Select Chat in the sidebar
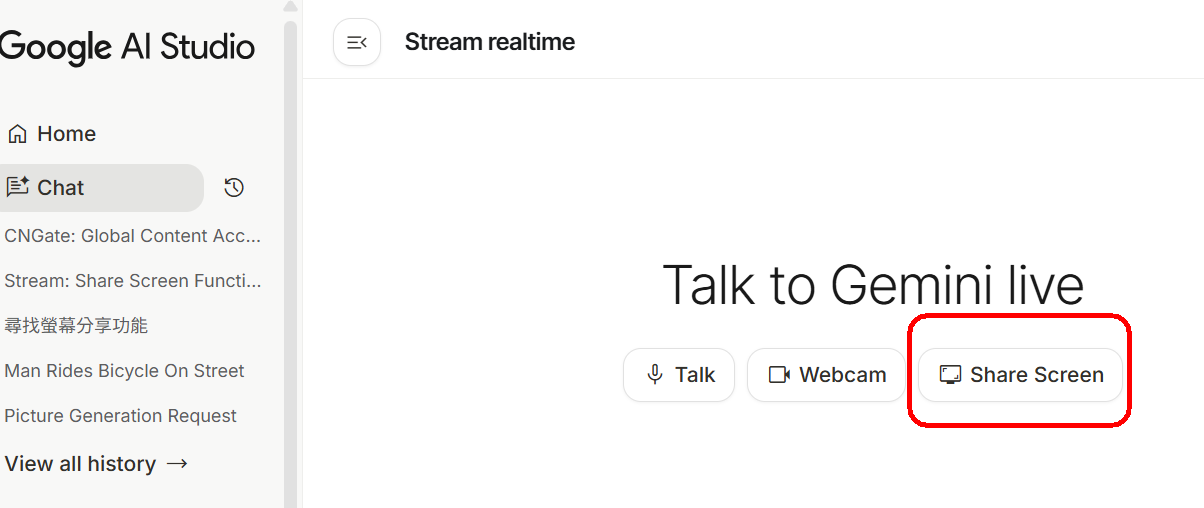 pyautogui.click(x=61, y=188)
